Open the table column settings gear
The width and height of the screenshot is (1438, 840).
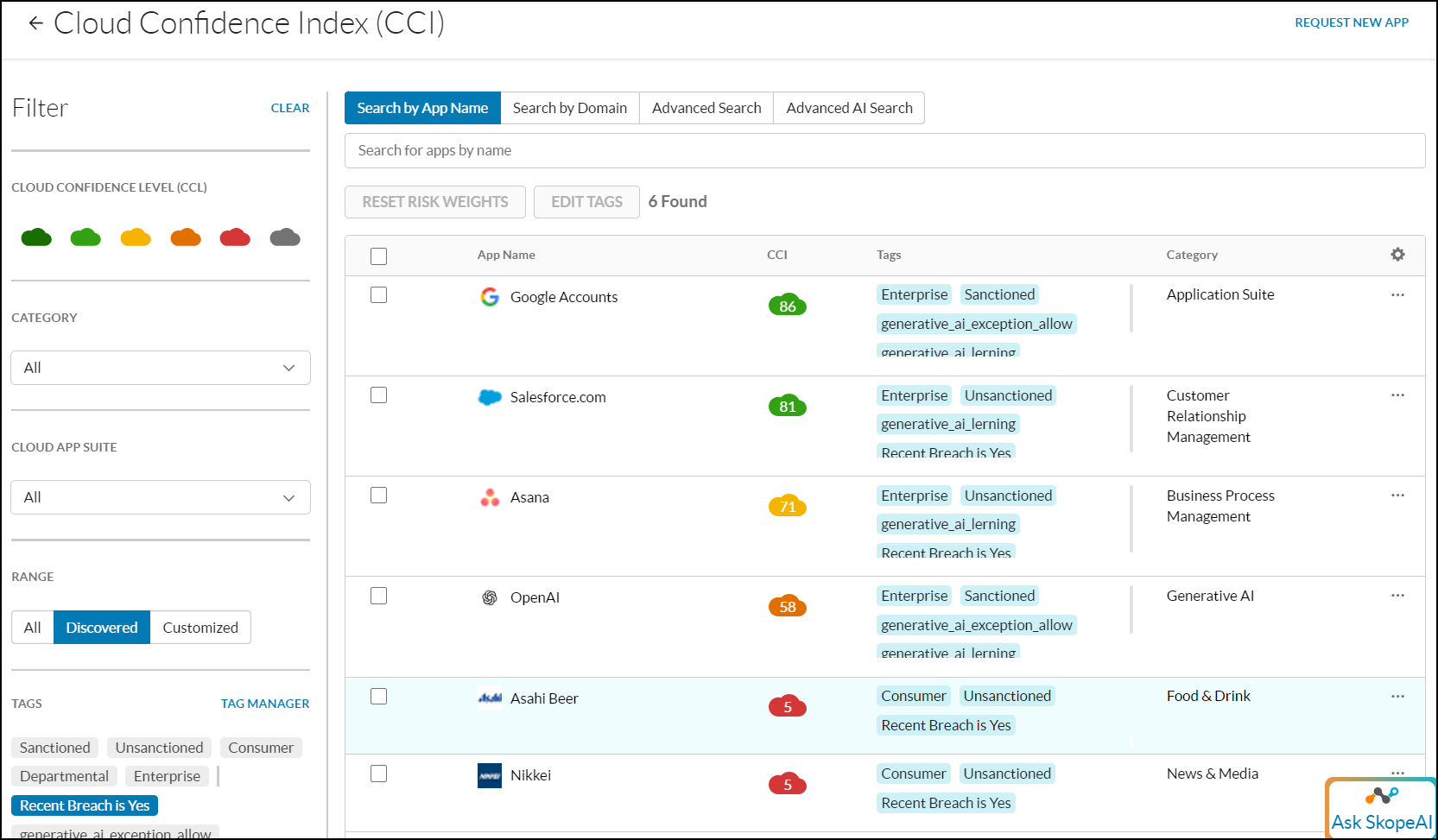tap(1397, 255)
